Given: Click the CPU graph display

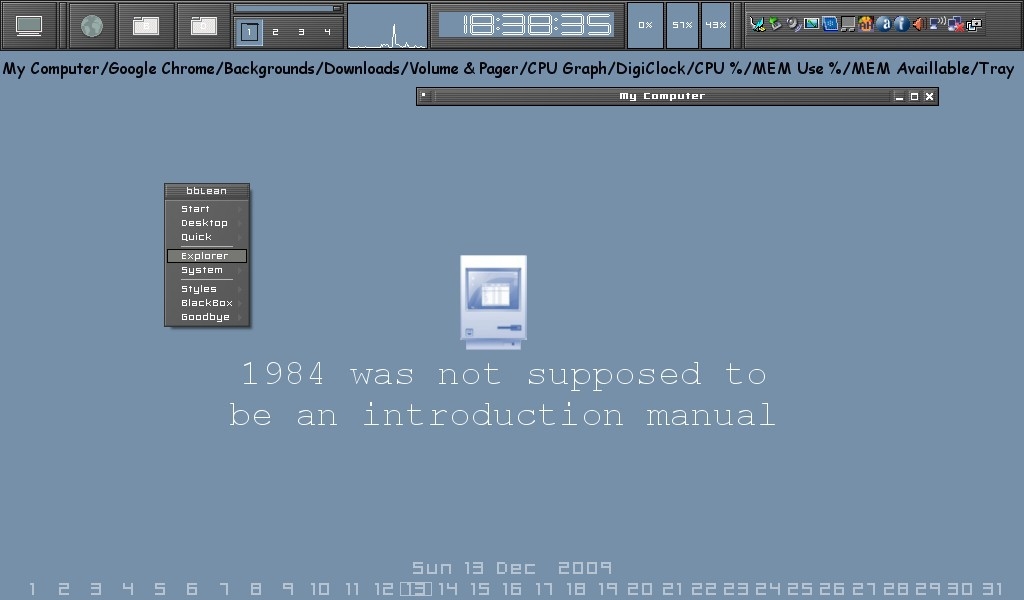Looking at the screenshot, I should [387, 27].
